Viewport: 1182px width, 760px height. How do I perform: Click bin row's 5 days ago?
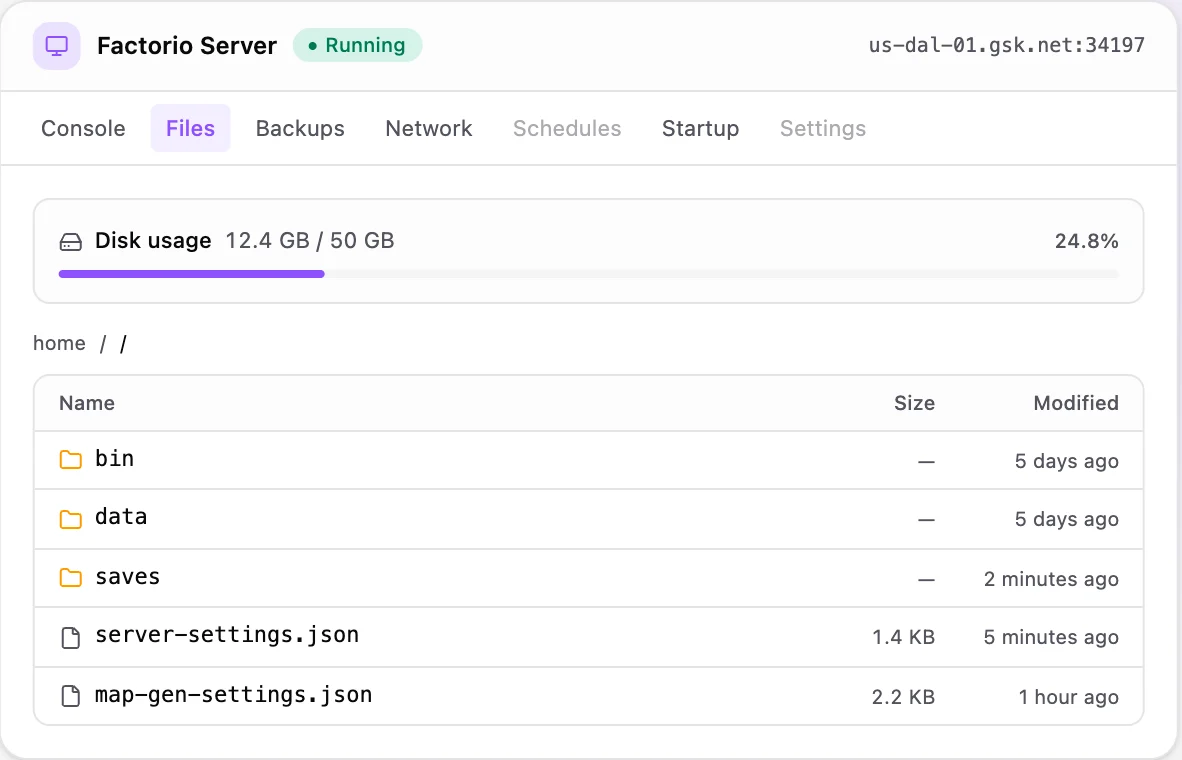click(x=1067, y=461)
